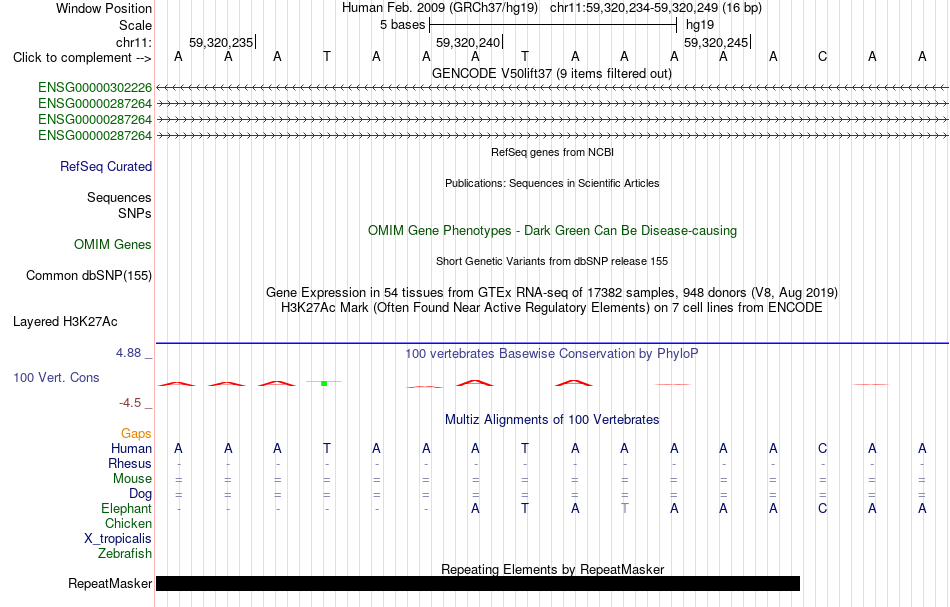Click the SNPs track label
Image resolution: width=950 pixels, height=607 pixels.
pos(135,213)
